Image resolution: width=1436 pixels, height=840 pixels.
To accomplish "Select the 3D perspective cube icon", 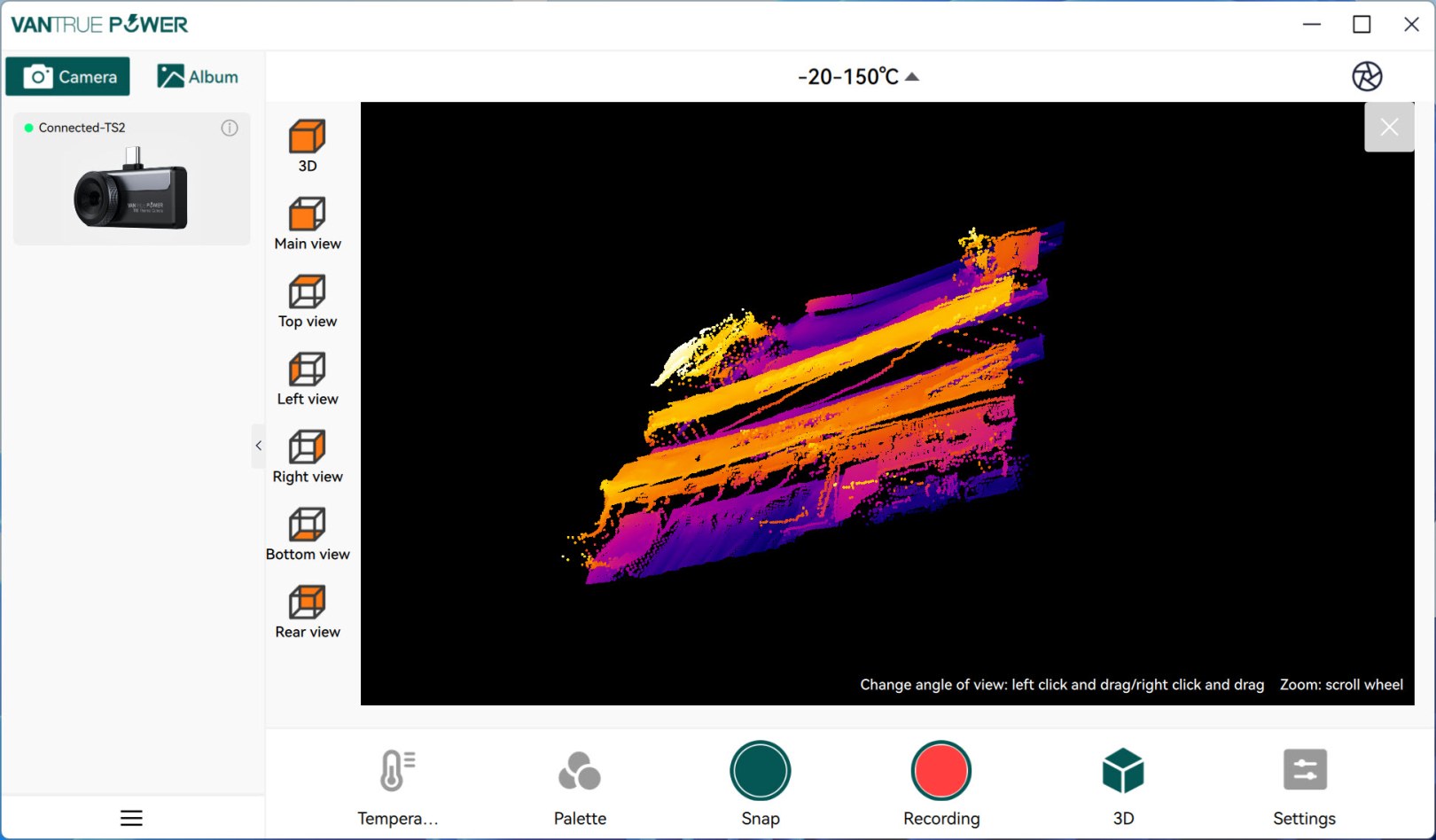I will coord(307,137).
